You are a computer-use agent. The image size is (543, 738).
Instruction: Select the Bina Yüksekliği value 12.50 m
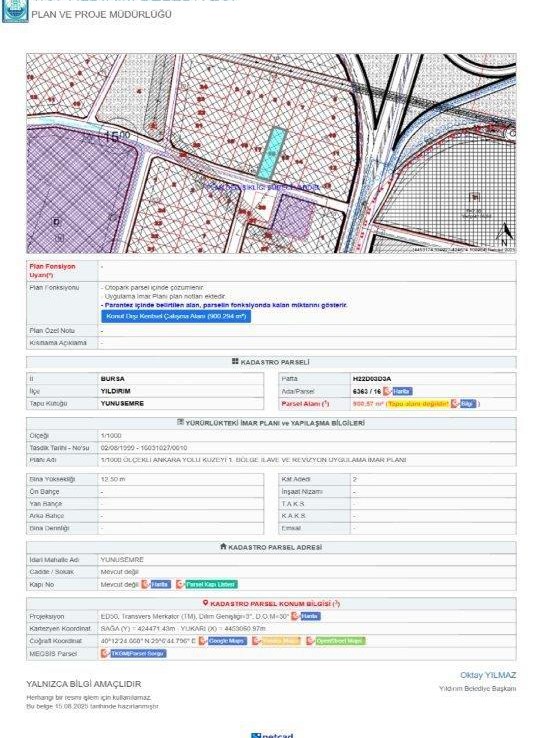[113, 480]
